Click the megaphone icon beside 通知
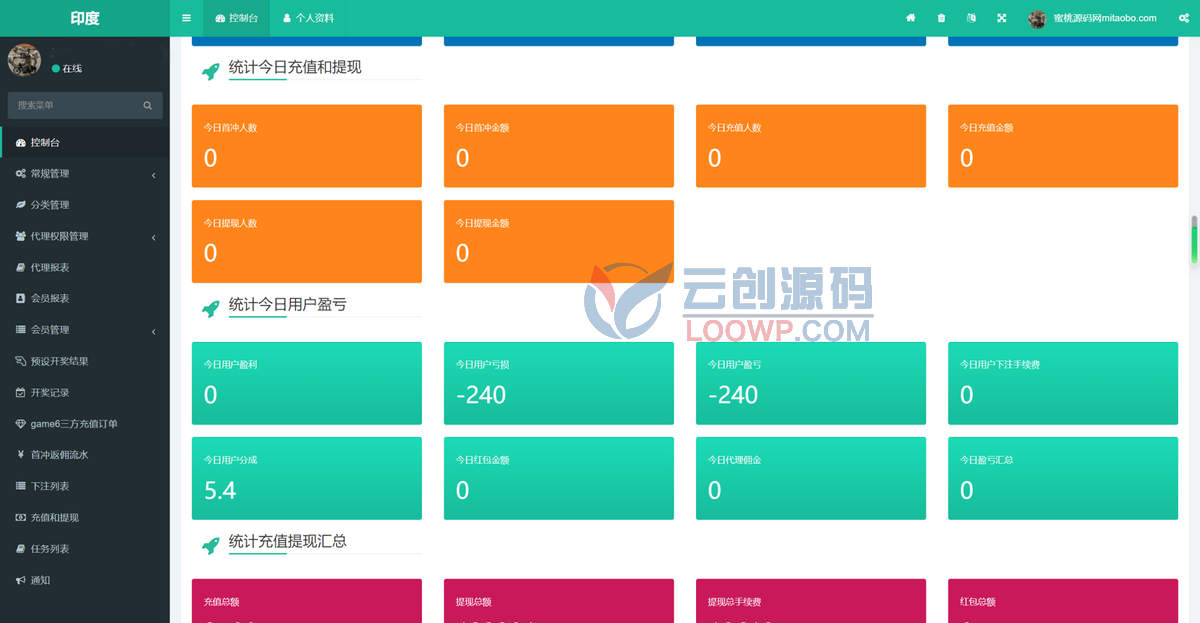 [21, 580]
